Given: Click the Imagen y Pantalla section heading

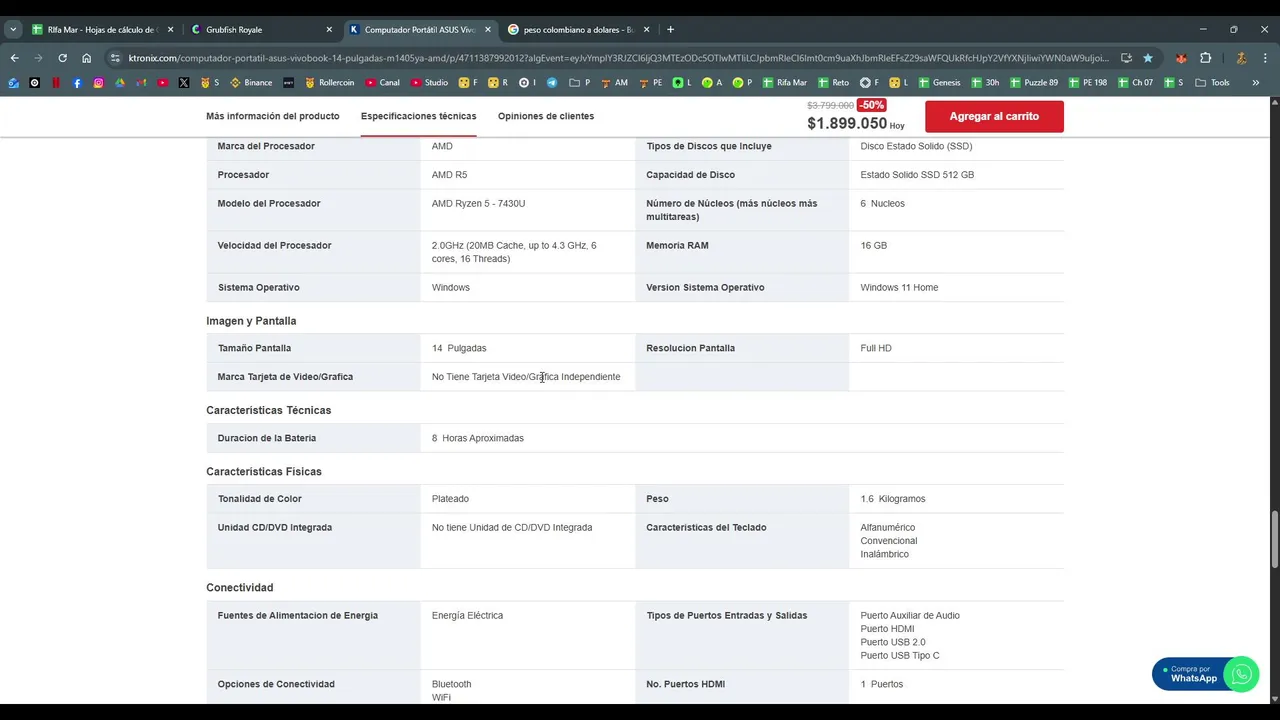Looking at the screenshot, I should (x=251, y=321).
